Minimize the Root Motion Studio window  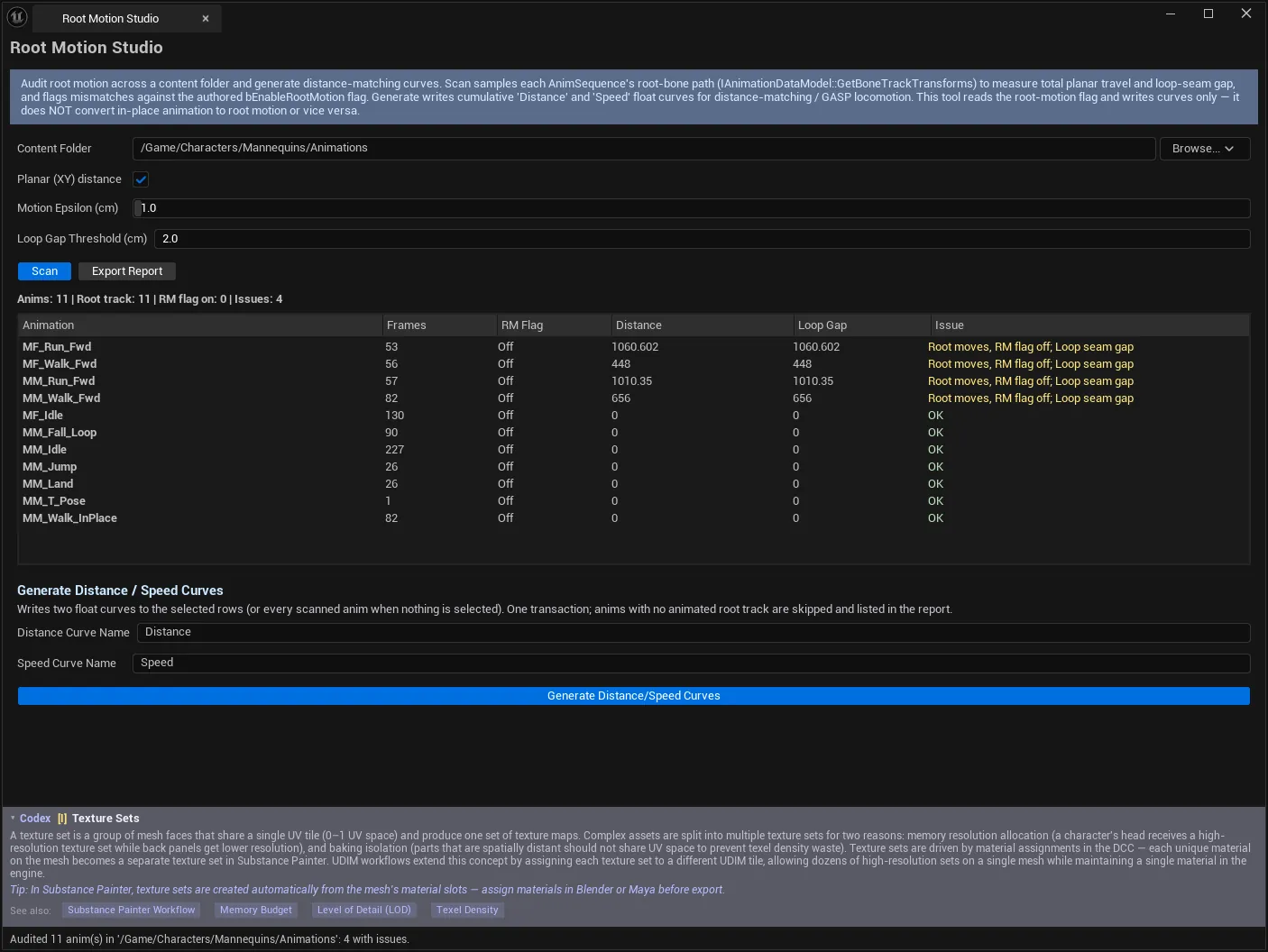coord(1171,14)
